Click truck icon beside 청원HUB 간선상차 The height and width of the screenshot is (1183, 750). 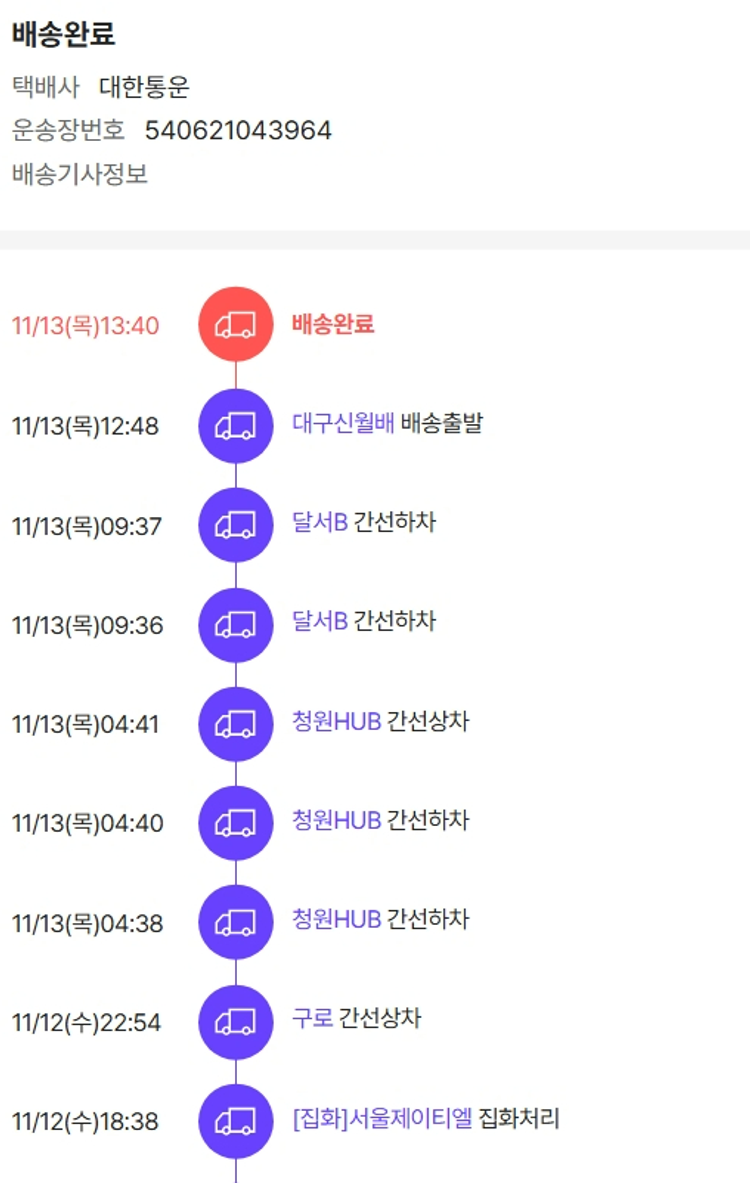point(235,724)
